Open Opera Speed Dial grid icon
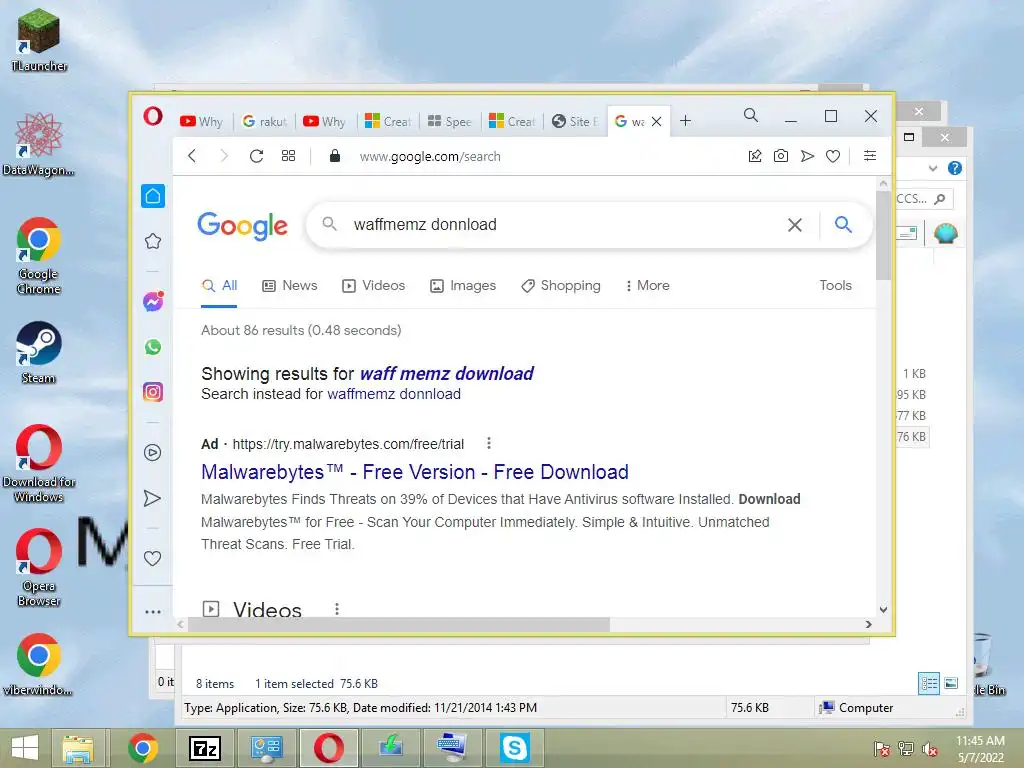Image resolution: width=1024 pixels, height=768 pixels. 288,156
